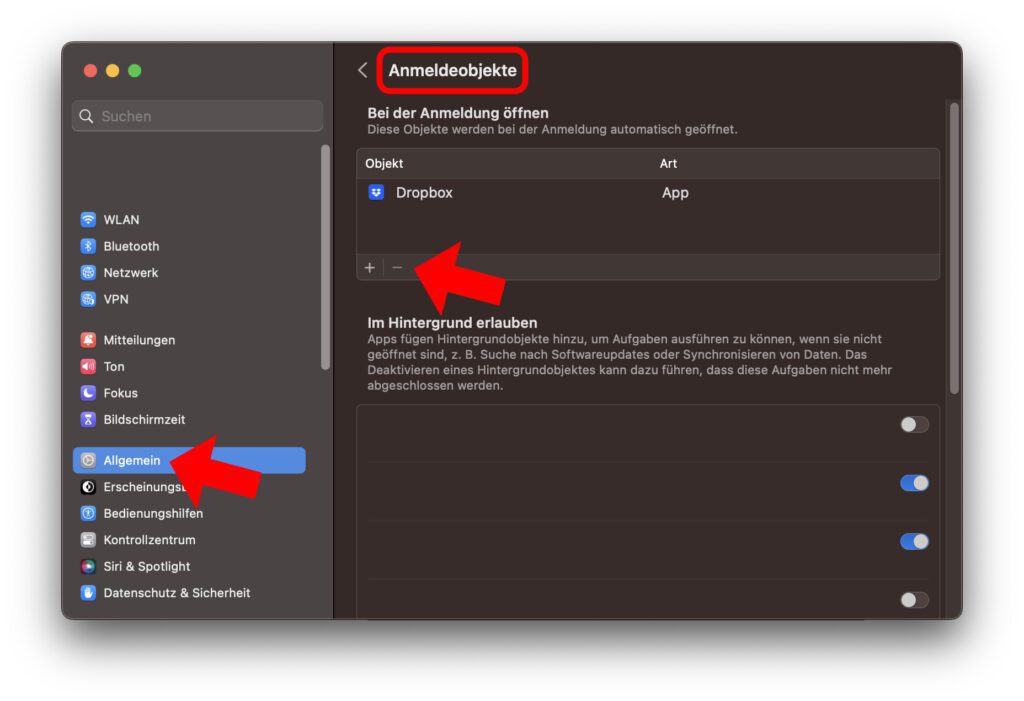This screenshot has width=1024, height=701.
Task: Select the Mitteilungen bell icon
Action: (x=88, y=339)
